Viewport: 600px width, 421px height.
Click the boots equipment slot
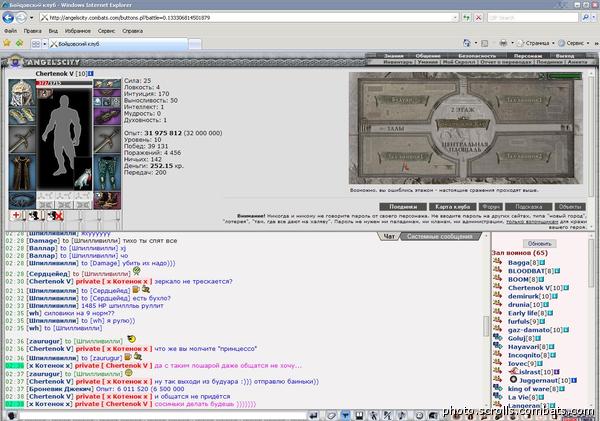107,201
